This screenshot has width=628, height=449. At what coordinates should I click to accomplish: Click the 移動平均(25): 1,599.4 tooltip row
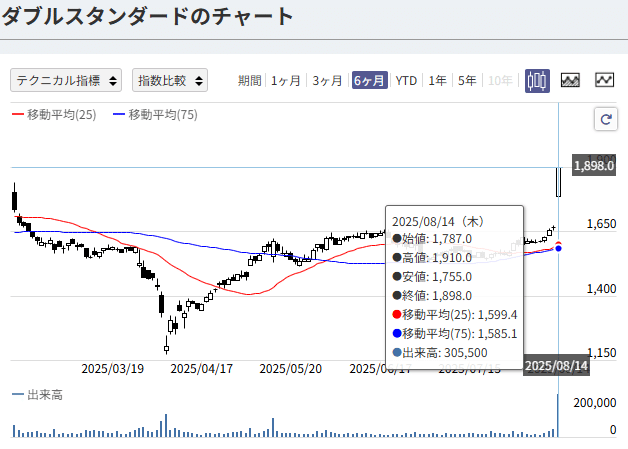tap(455, 315)
